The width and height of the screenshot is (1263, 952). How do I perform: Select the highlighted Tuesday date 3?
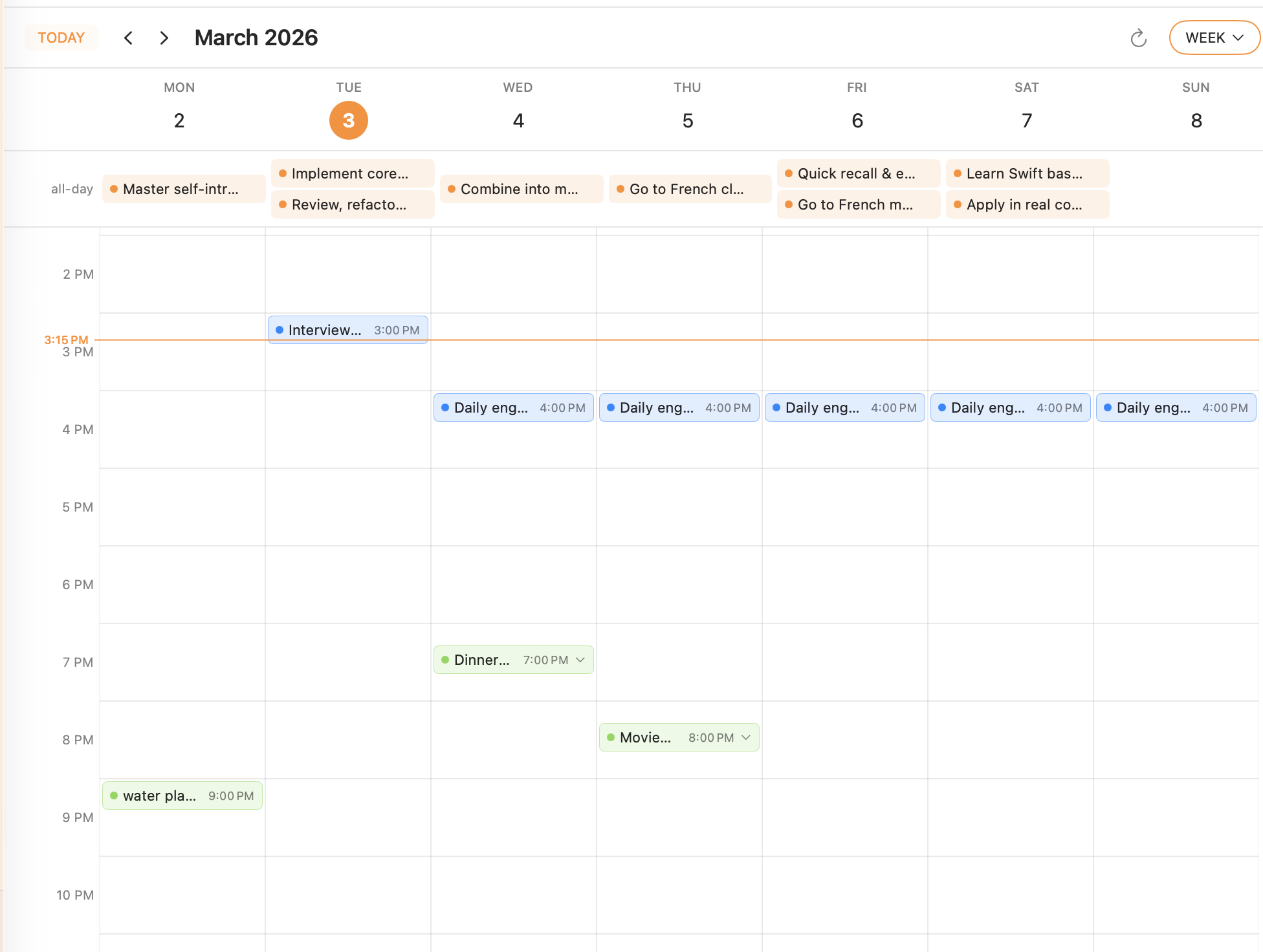348,120
